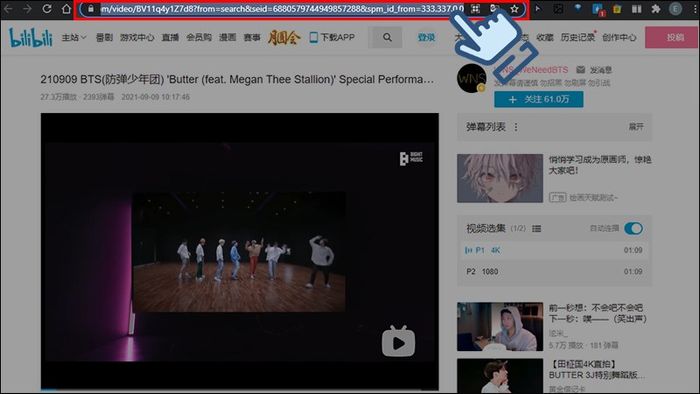
Task: Open the 田柾国4K直拍 recommended video title
Action: [x=597, y=369]
